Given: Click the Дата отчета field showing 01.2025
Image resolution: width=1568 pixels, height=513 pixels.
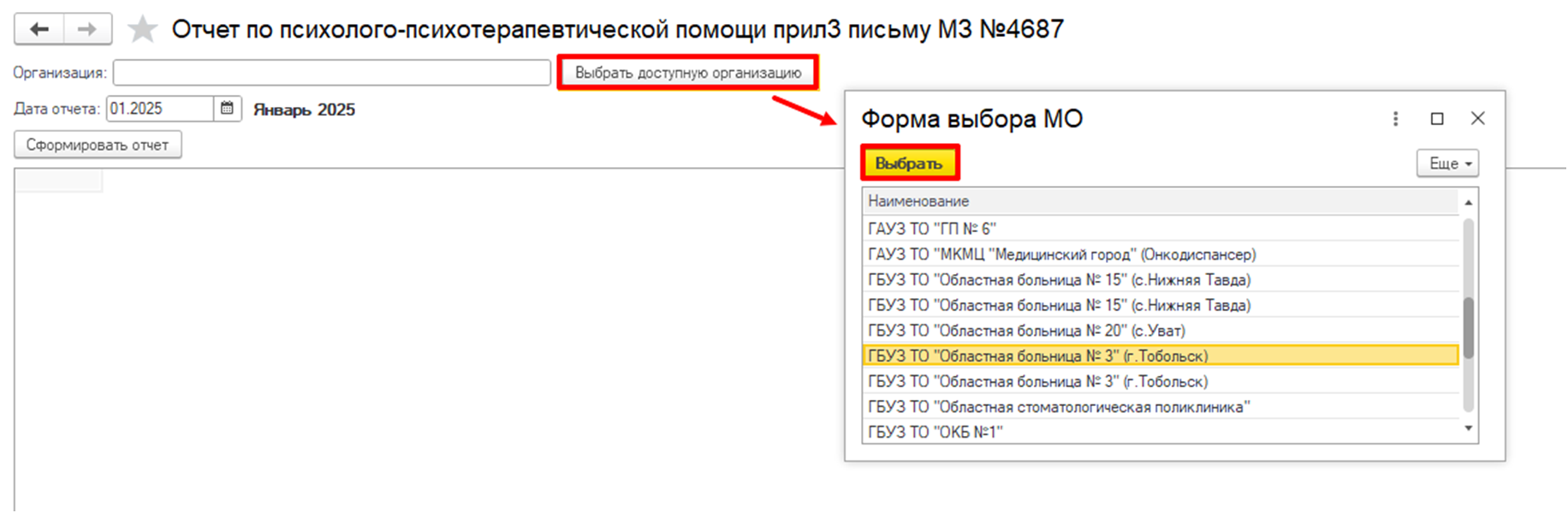Looking at the screenshot, I should click(159, 109).
